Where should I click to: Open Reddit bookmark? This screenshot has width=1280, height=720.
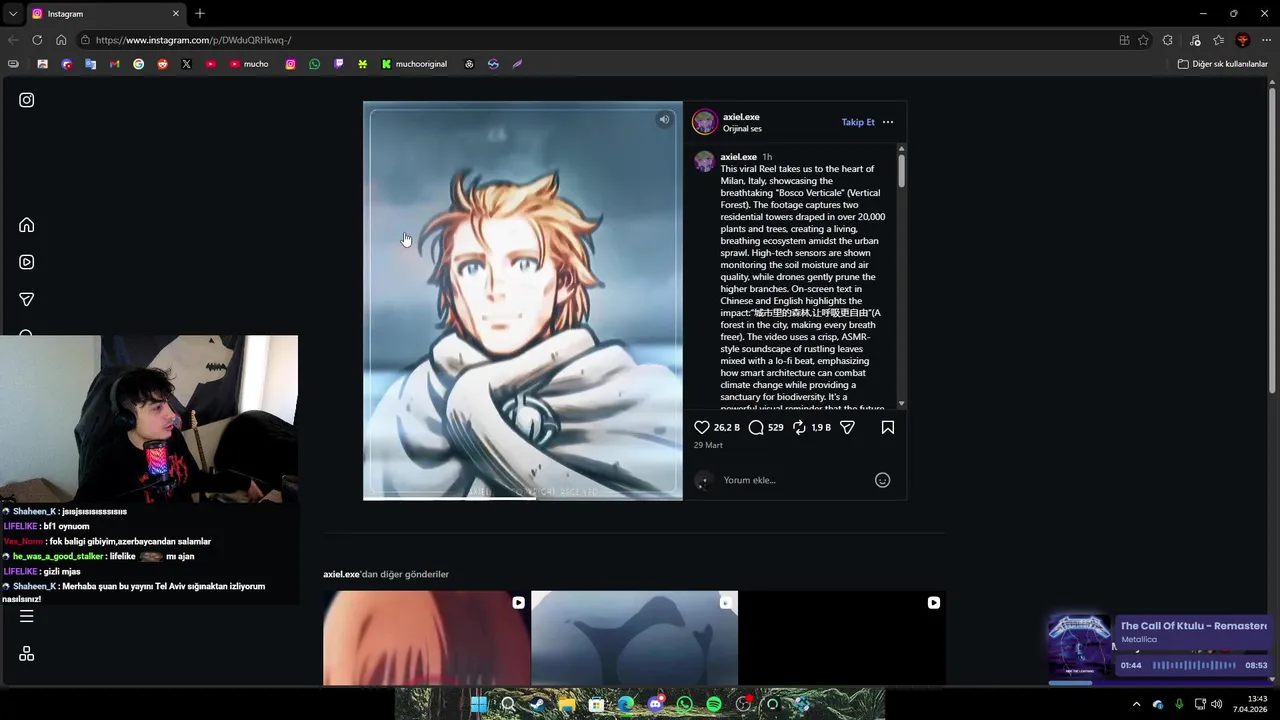tap(162, 64)
